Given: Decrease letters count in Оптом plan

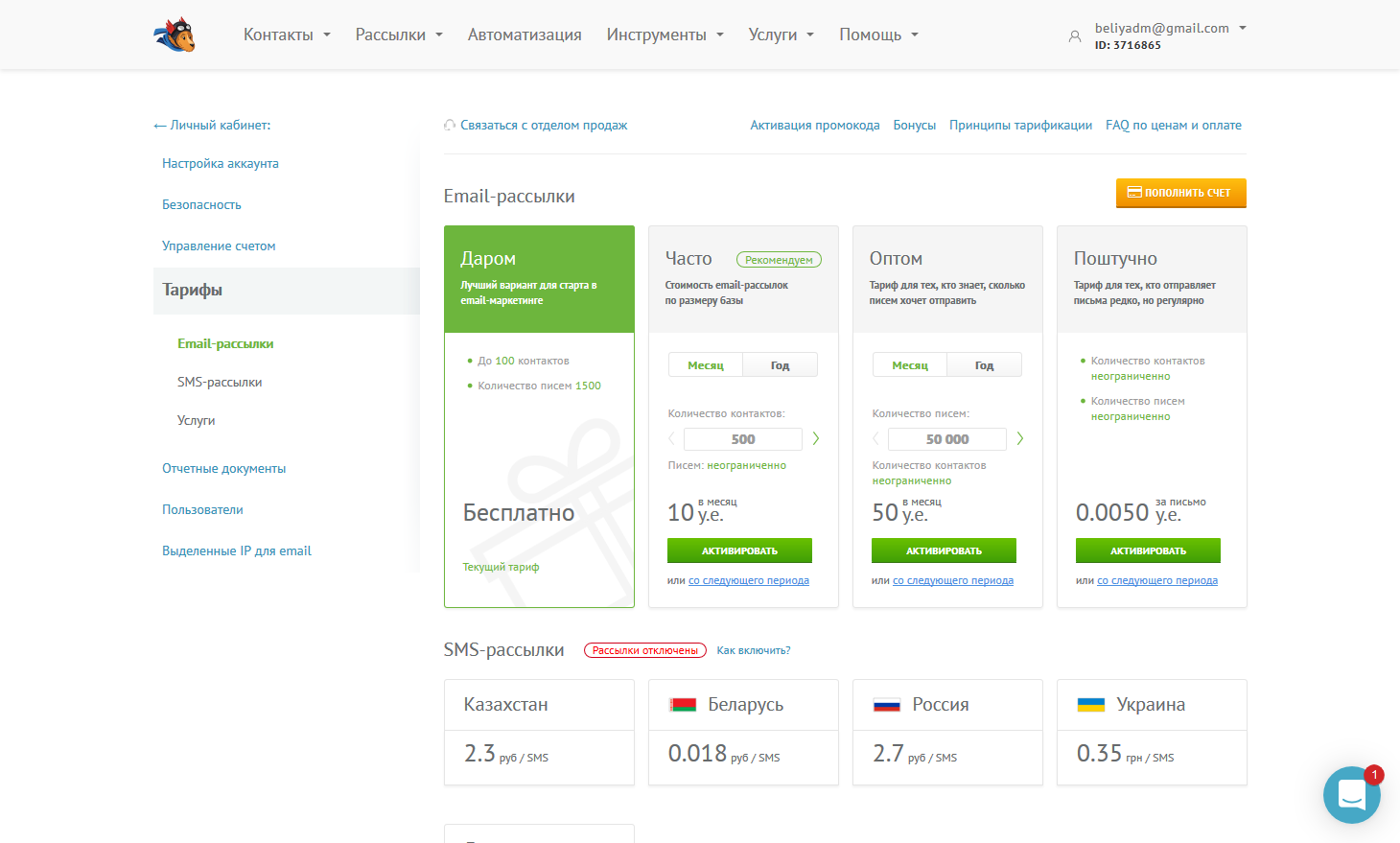Looking at the screenshot, I should click(876, 438).
